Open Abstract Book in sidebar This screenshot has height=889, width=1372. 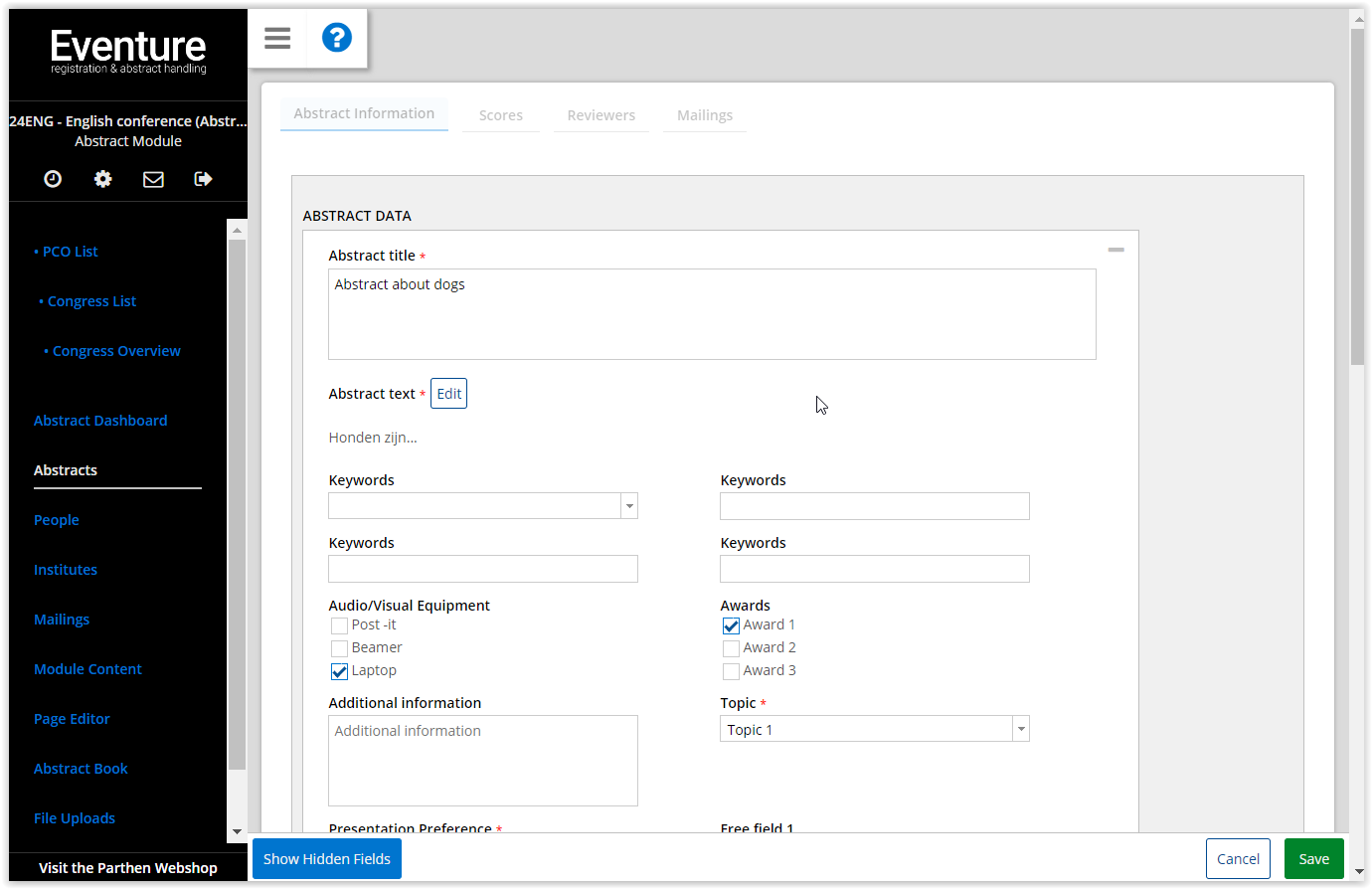(x=81, y=769)
